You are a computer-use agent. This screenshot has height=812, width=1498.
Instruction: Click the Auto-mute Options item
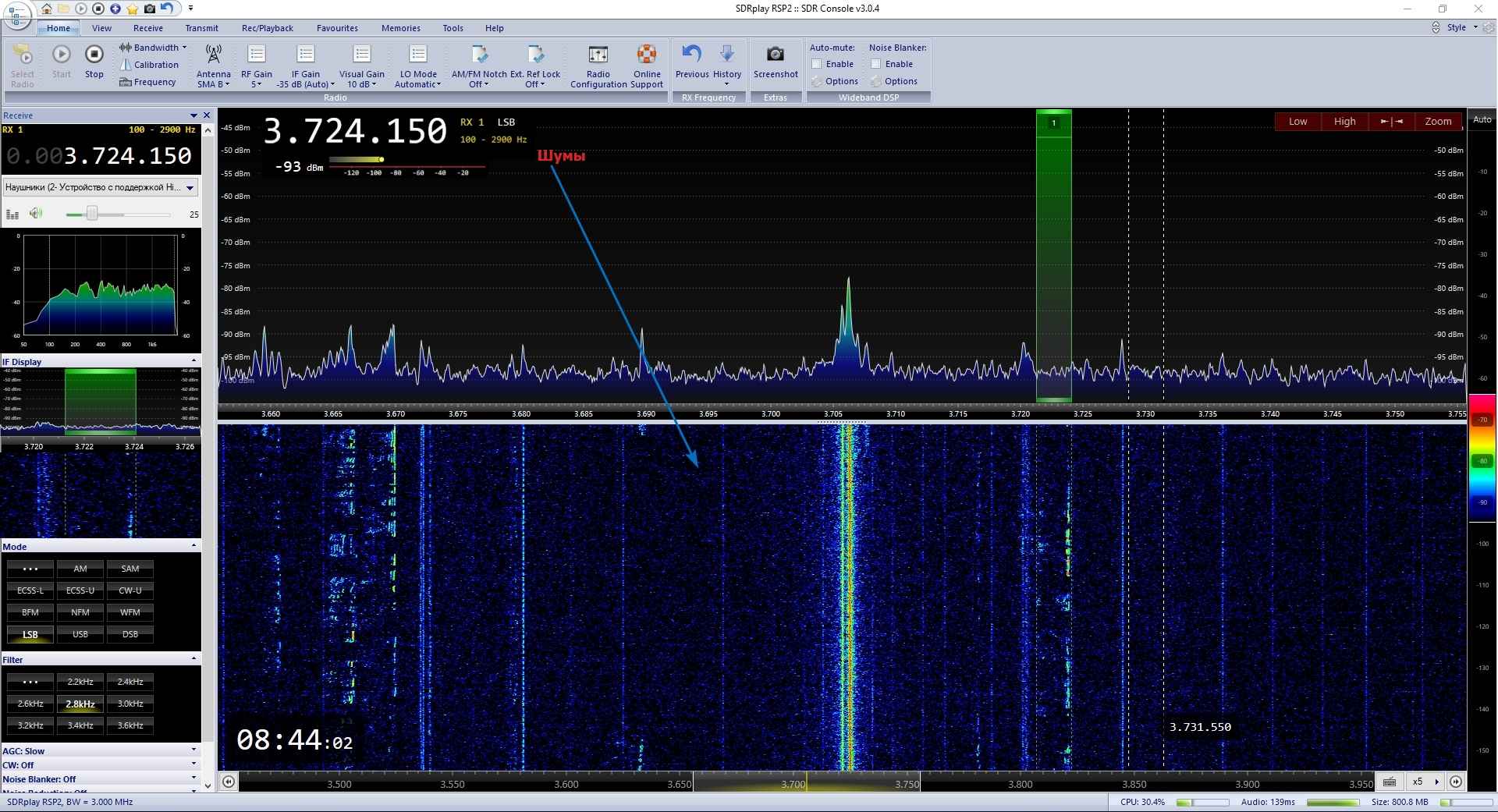click(x=835, y=81)
